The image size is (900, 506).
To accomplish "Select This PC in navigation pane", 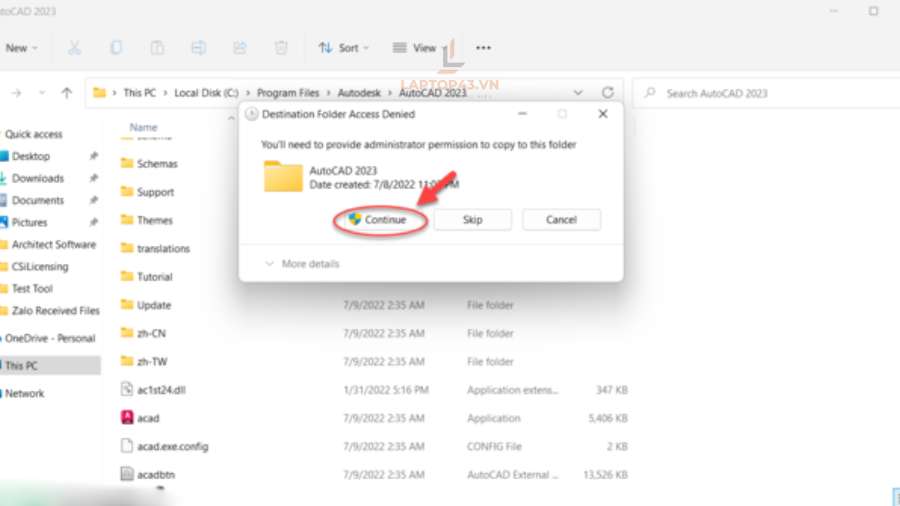I will (51, 365).
